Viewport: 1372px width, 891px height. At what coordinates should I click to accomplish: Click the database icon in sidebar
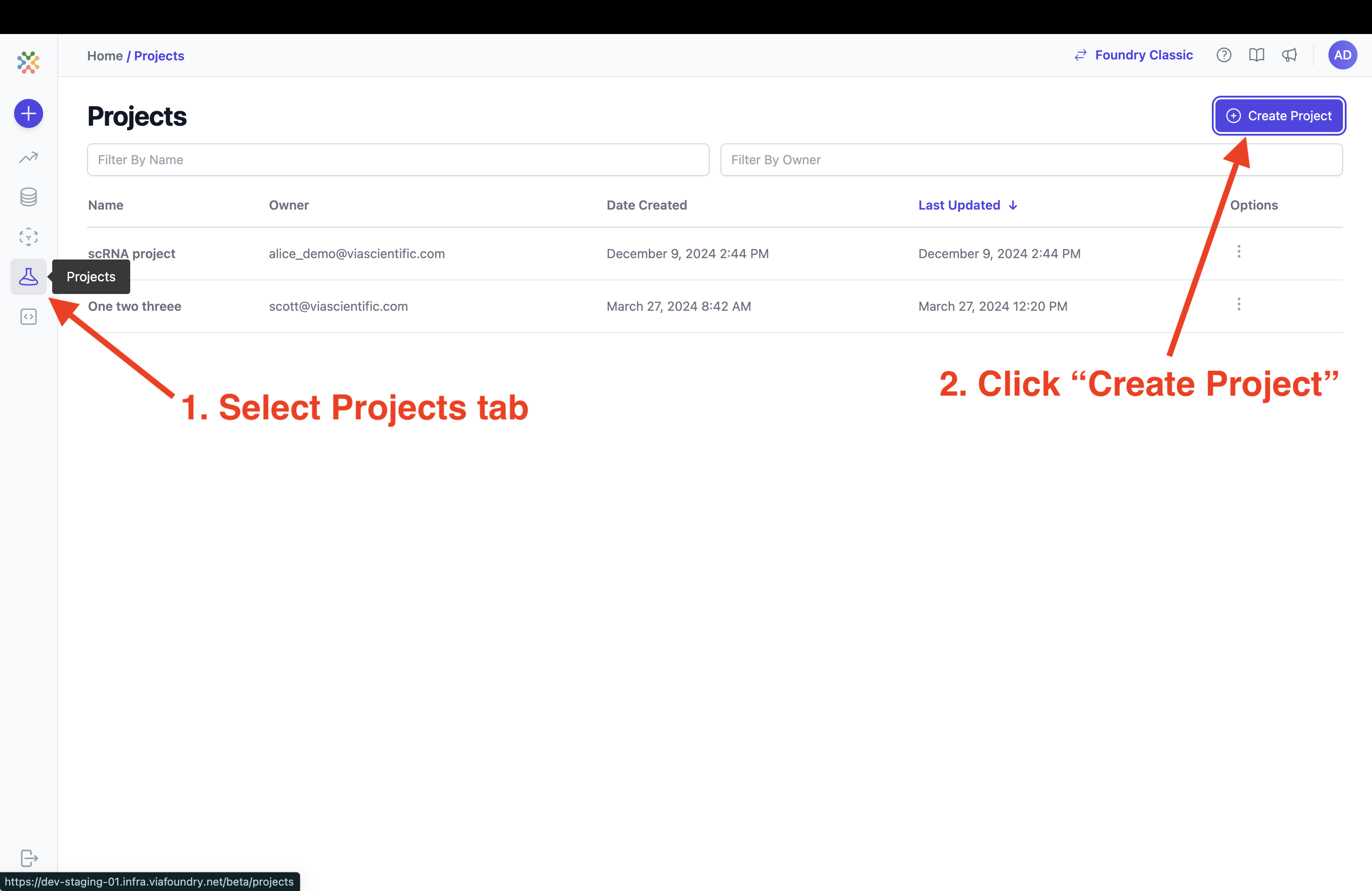28,196
